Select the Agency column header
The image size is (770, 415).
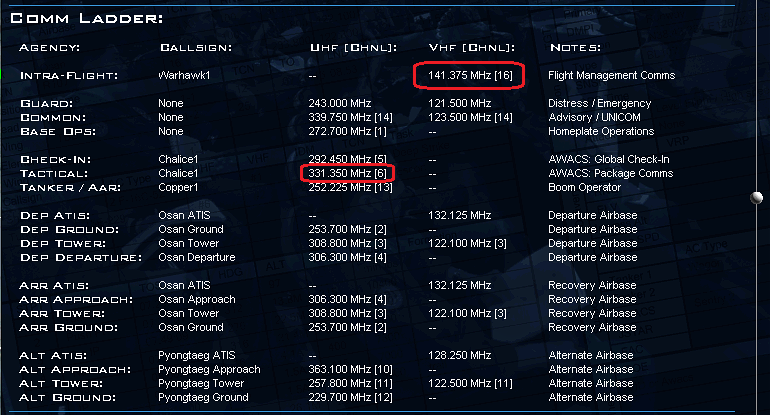point(50,47)
